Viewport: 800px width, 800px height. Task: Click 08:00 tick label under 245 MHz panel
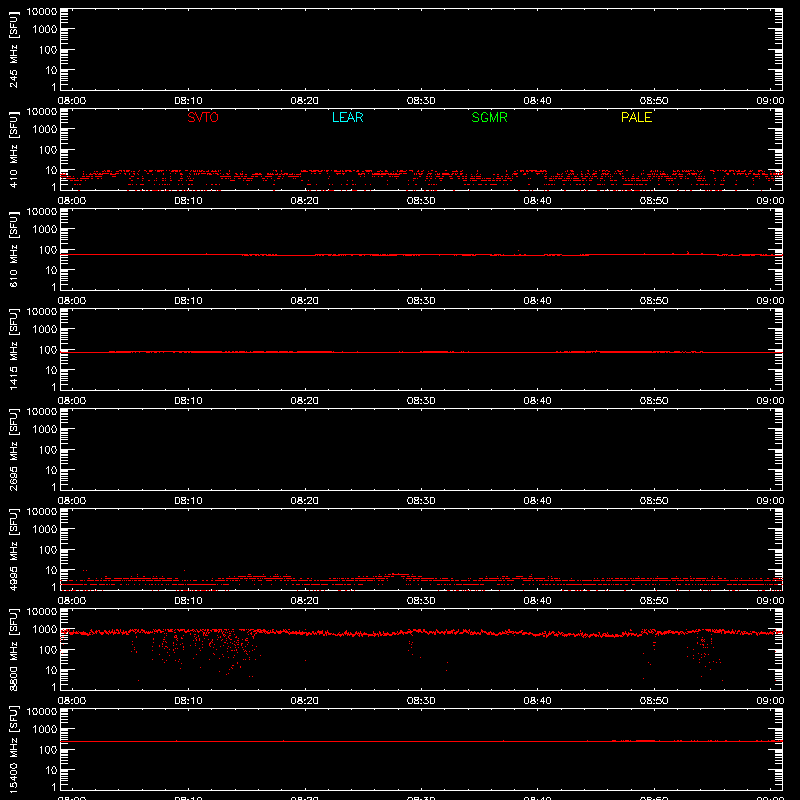tap(72, 101)
